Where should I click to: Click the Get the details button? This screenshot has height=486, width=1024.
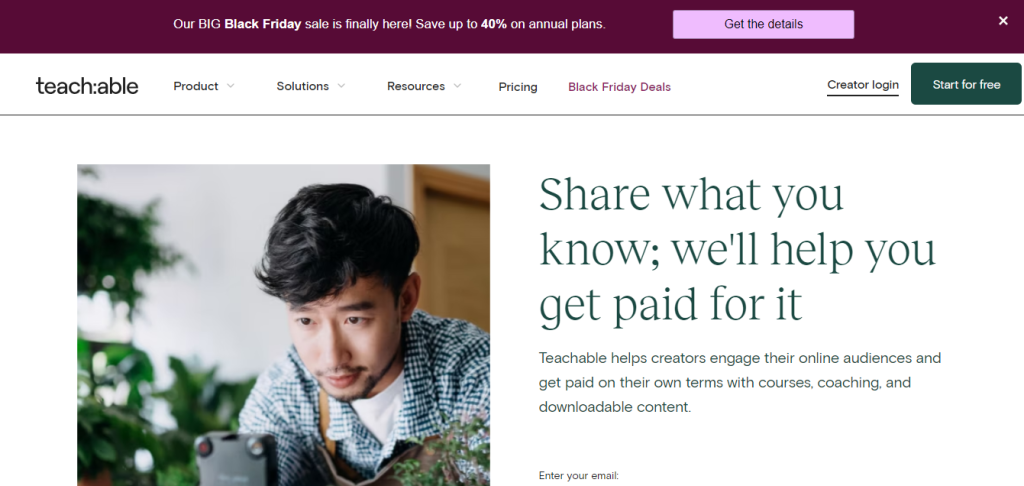(x=763, y=24)
